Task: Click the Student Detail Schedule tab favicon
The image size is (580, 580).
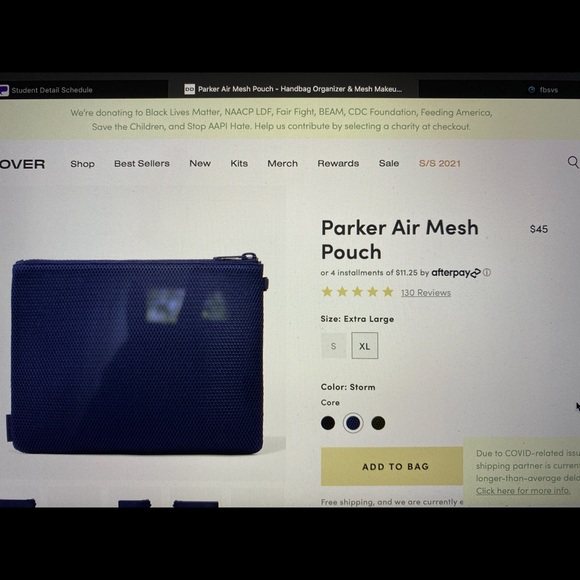Action: (x=4, y=90)
